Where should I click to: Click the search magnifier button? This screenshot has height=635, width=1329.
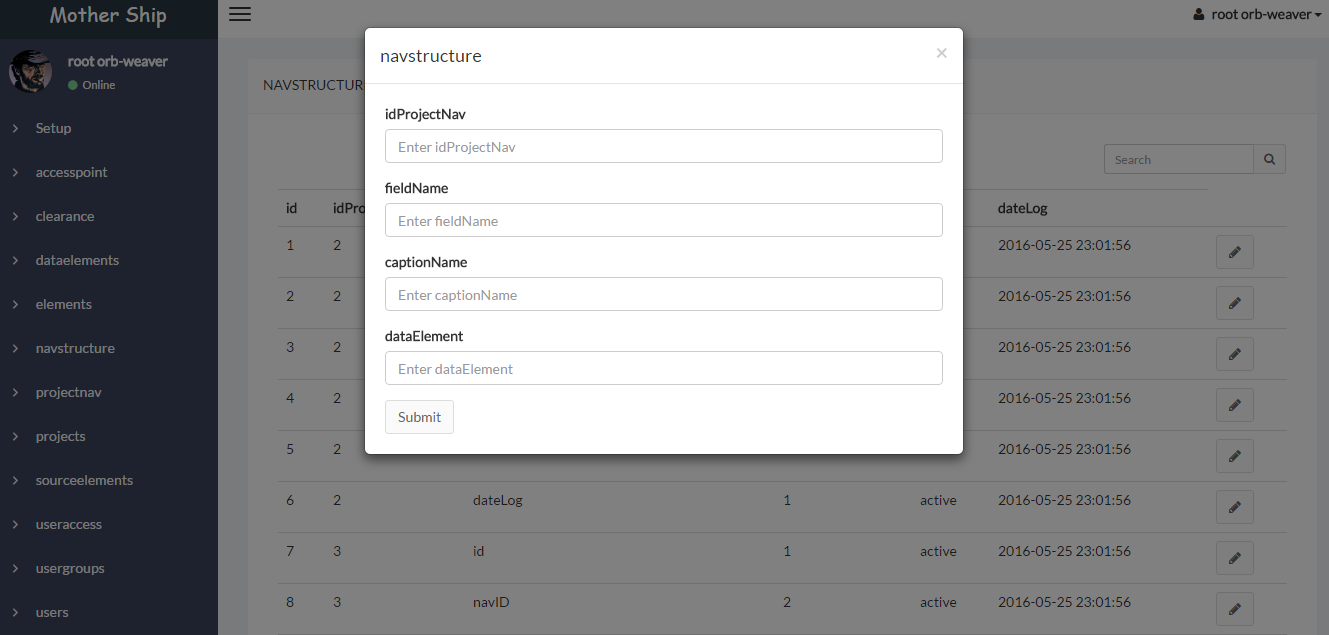(1269, 159)
